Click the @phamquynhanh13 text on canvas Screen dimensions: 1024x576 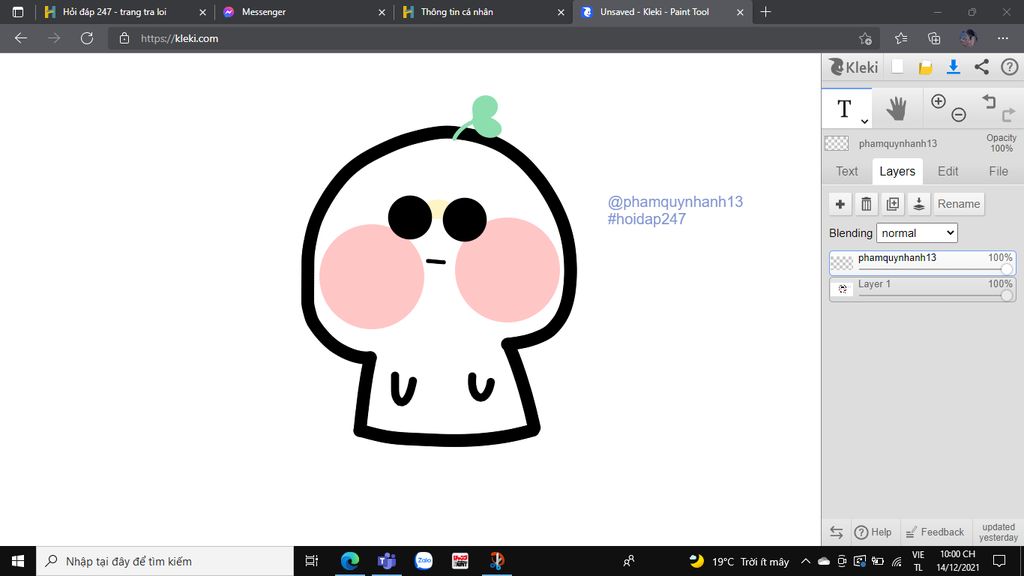pos(675,202)
